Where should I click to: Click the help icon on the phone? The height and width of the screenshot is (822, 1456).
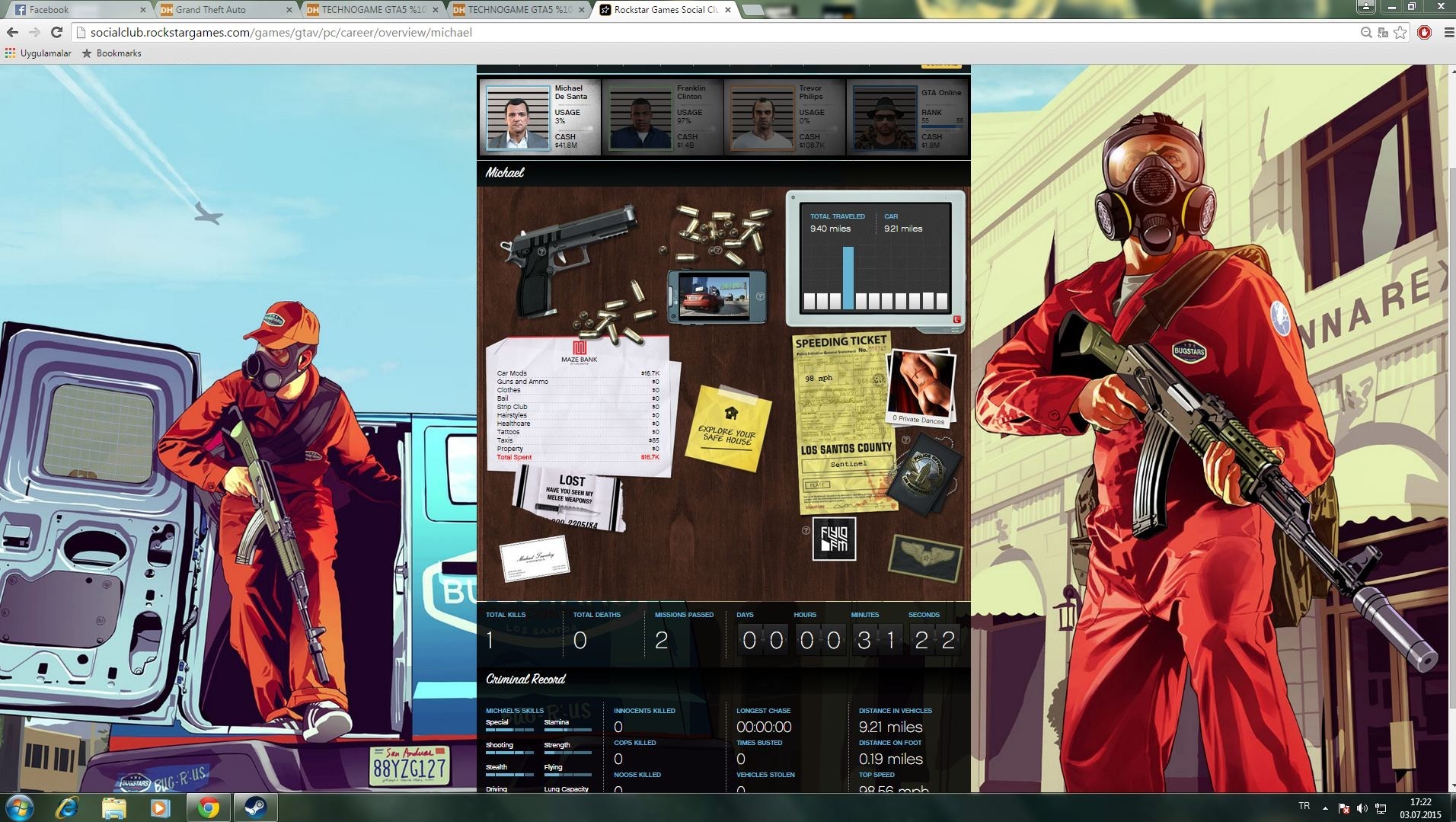(759, 296)
